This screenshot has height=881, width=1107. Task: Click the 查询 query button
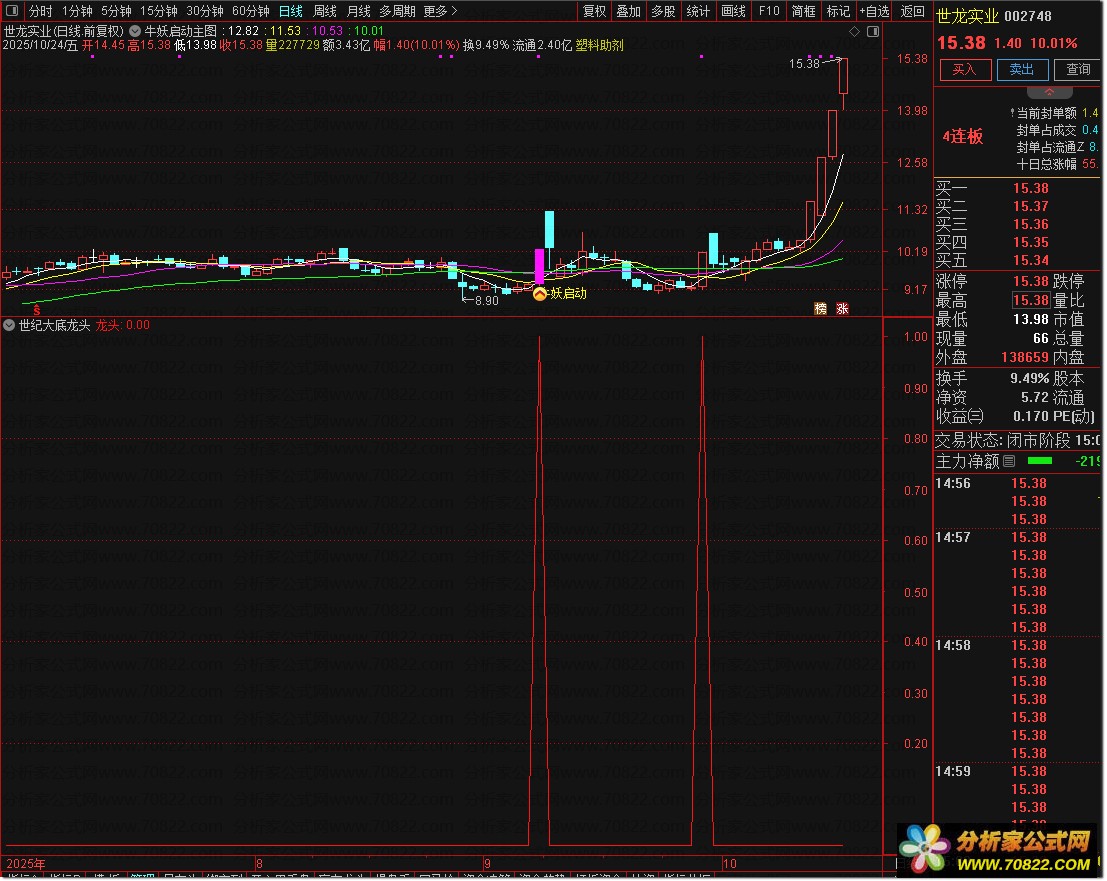pyautogui.click(x=1078, y=69)
